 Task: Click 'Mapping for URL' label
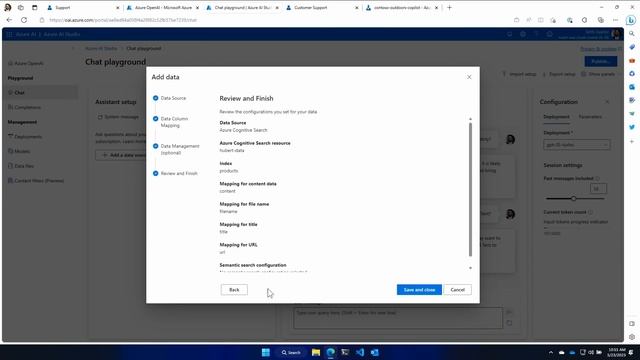pos(238,245)
